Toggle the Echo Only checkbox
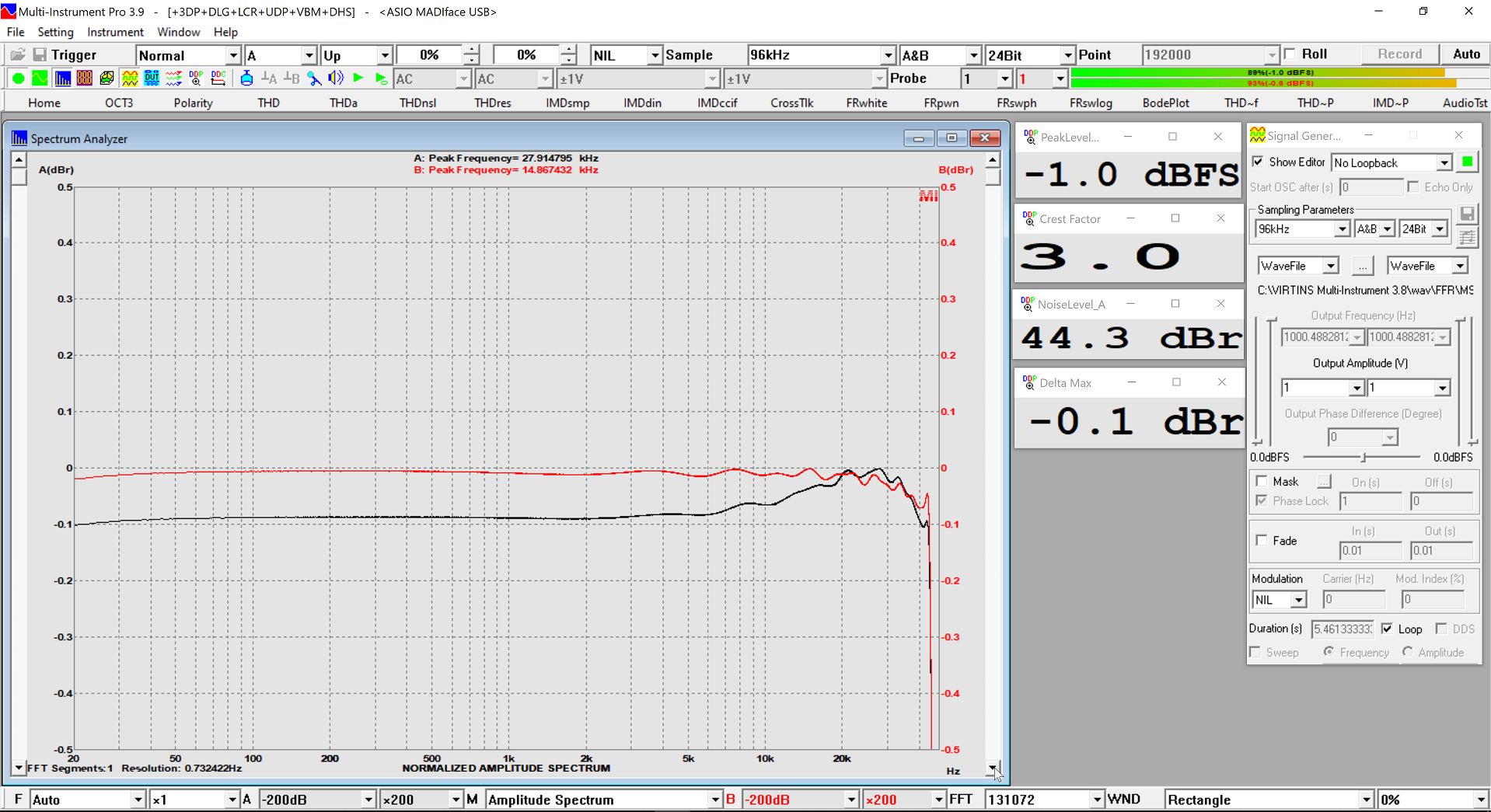This screenshot has height=812, width=1491. point(1413,186)
